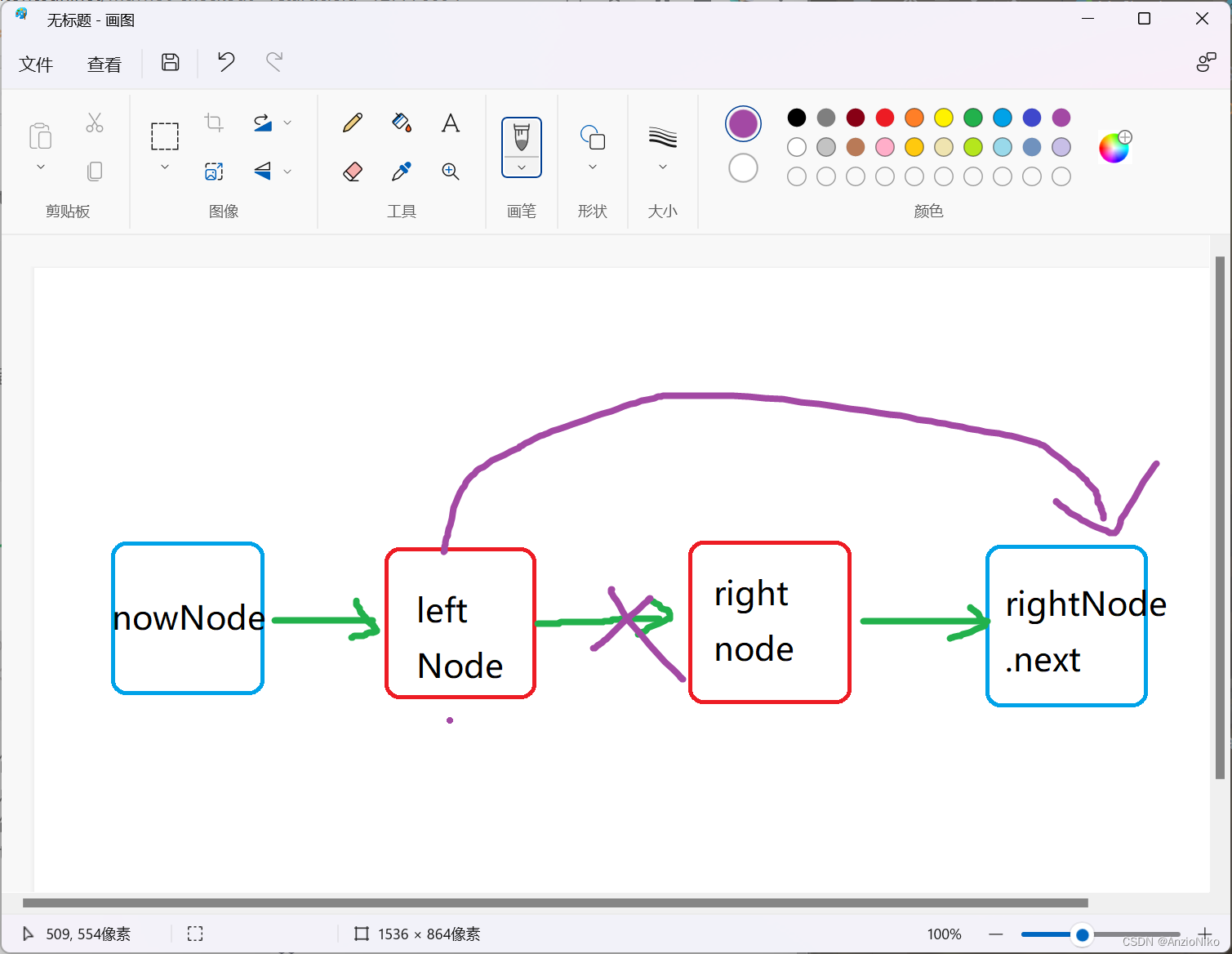This screenshot has width=1232, height=954.
Task: Pick the lime green color swatch
Action: coord(973,147)
